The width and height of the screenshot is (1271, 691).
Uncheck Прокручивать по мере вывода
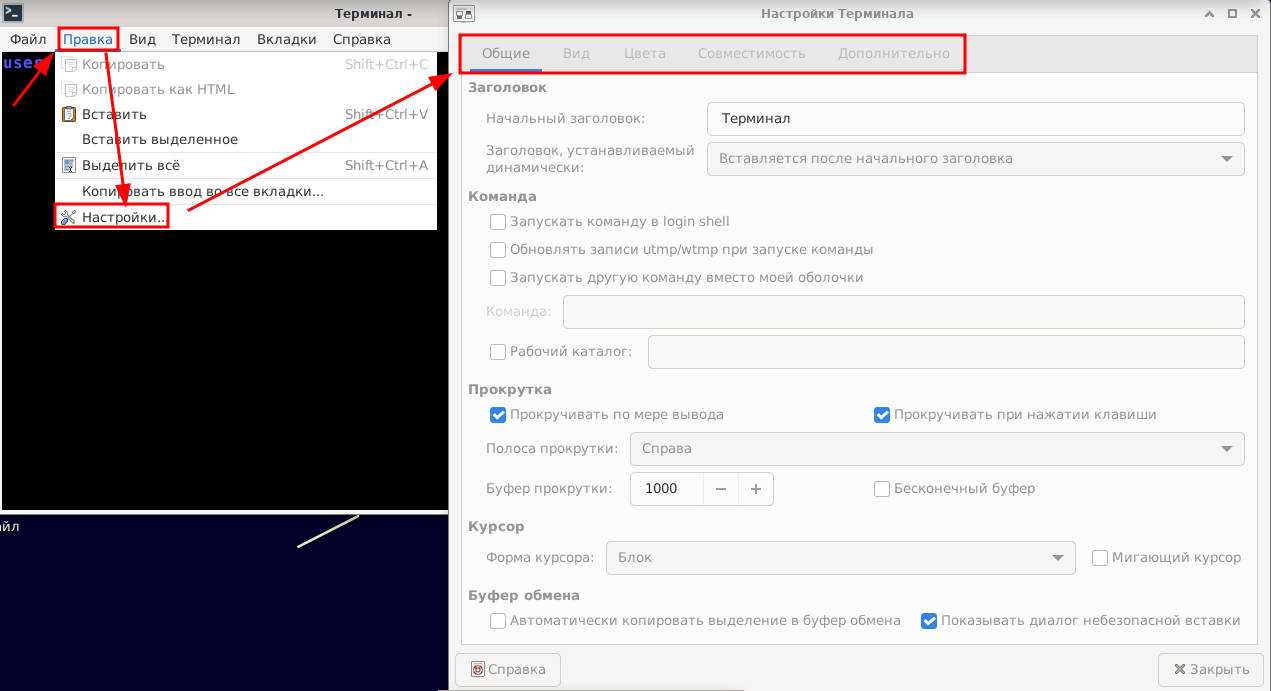coord(498,415)
